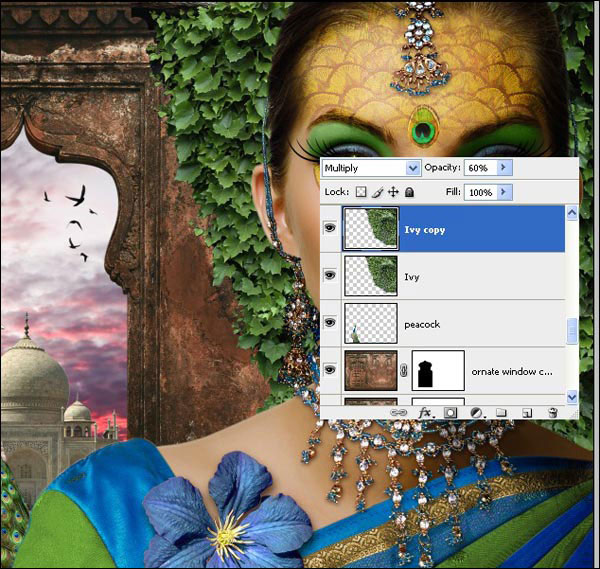The width and height of the screenshot is (600, 569).
Task: Click the layers panel scrollbar thumb
Action: pos(572,331)
